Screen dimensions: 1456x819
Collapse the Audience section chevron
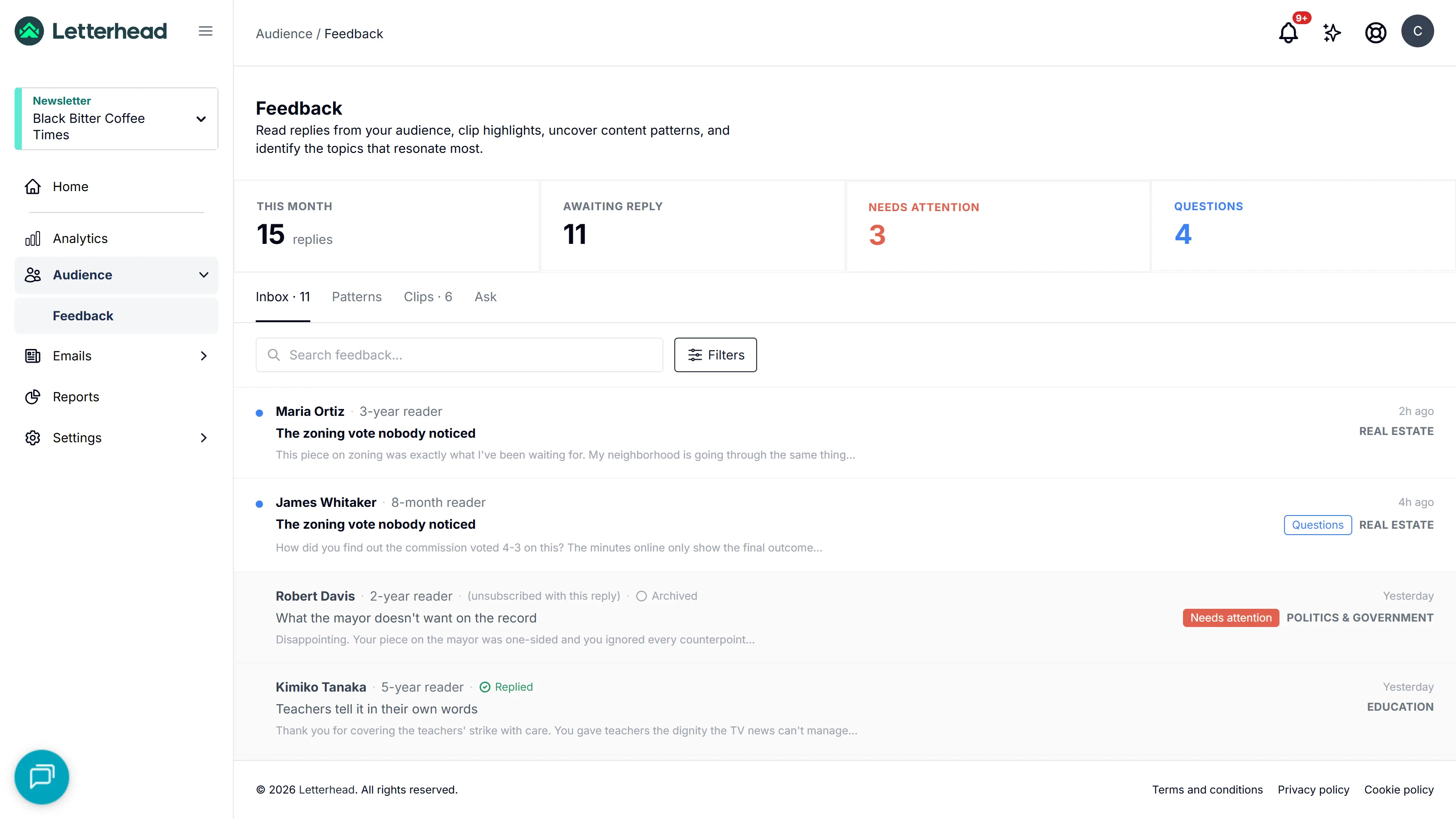pyautogui.click(x=203, y=275)
